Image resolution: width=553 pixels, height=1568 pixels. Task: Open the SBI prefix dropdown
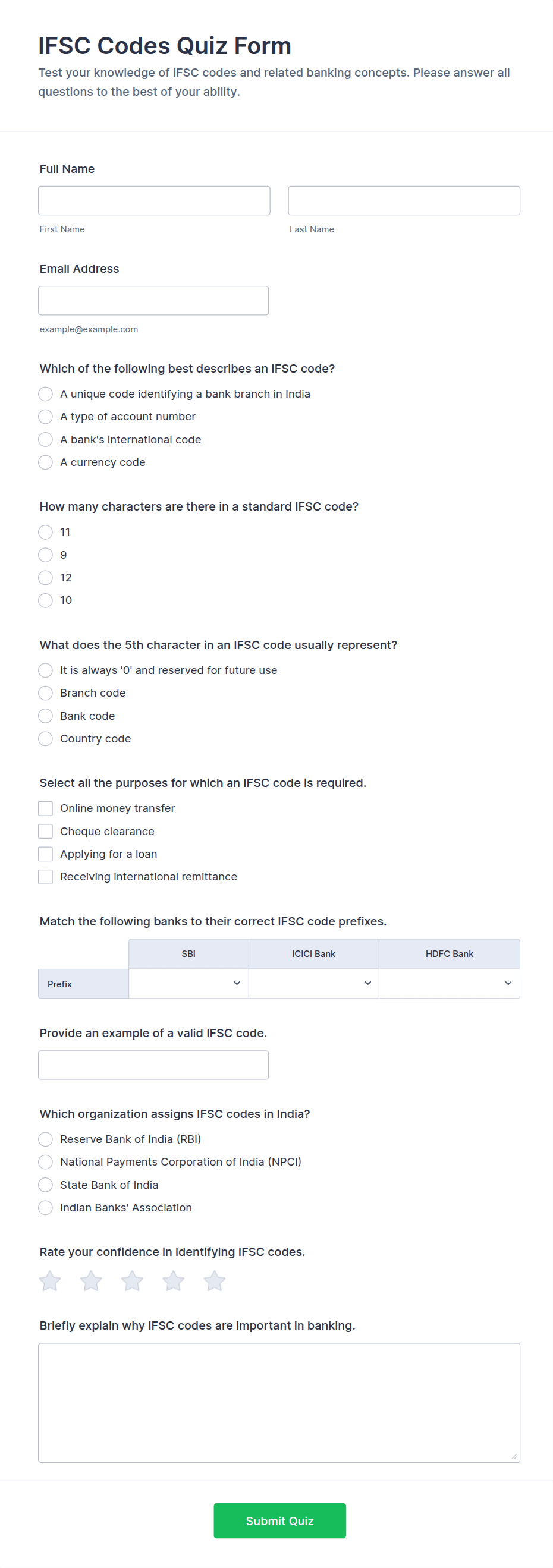189,984
